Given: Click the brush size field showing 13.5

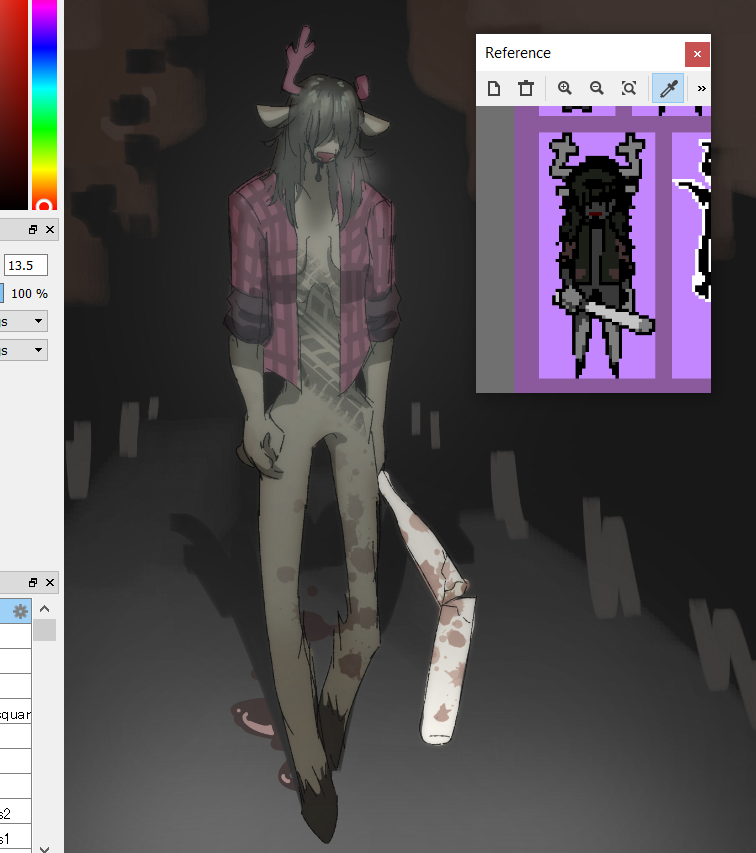Looking at the screenshot, I should coord(26,265).
